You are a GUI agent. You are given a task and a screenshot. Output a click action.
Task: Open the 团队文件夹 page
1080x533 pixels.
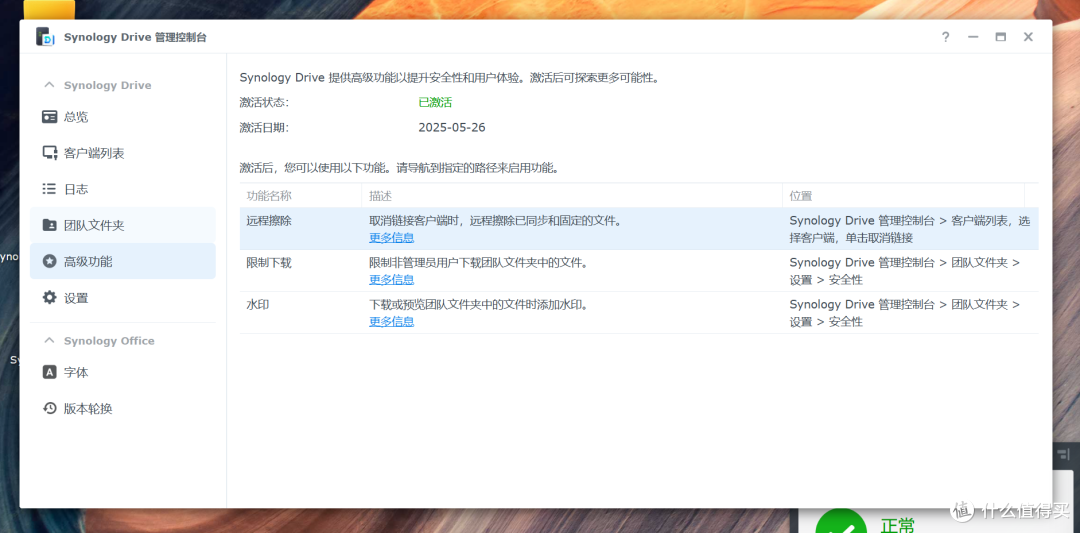123,225
